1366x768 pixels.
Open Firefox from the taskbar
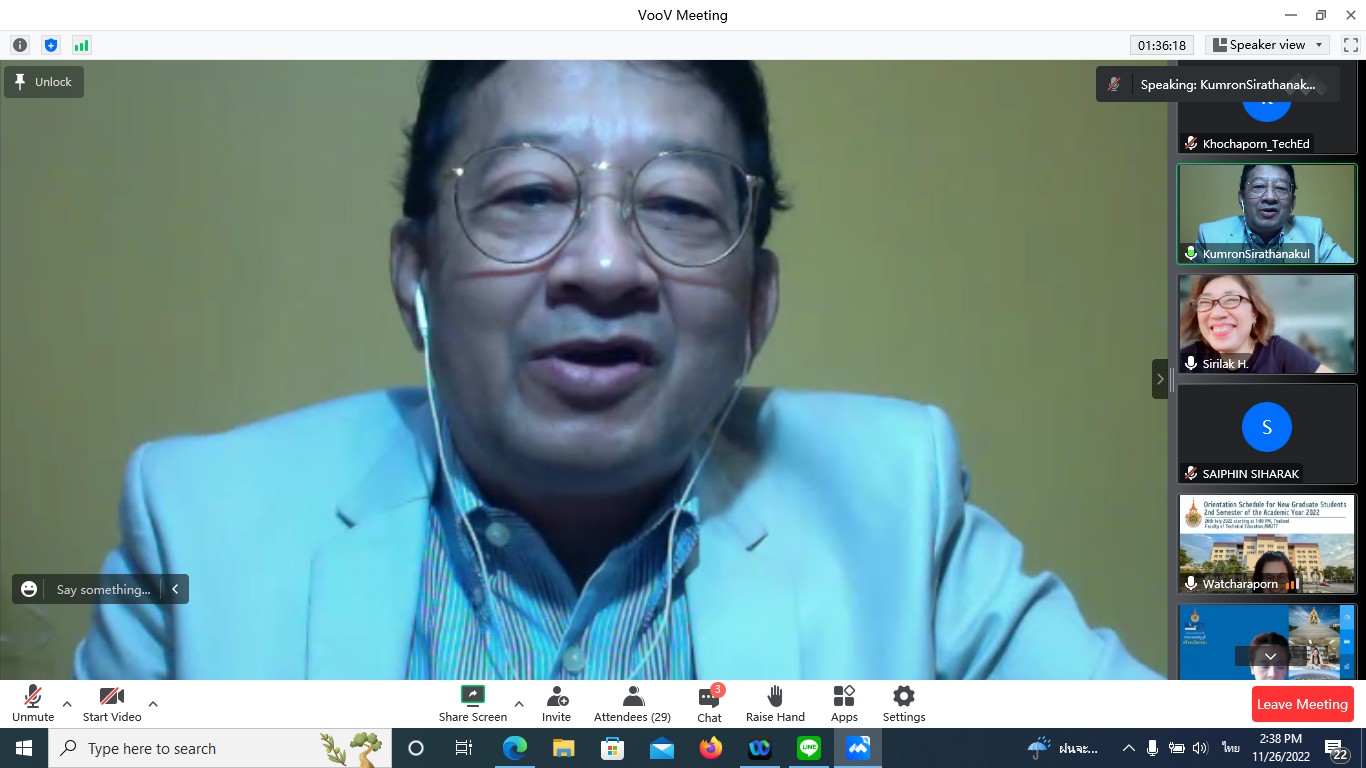click(710, 748)
